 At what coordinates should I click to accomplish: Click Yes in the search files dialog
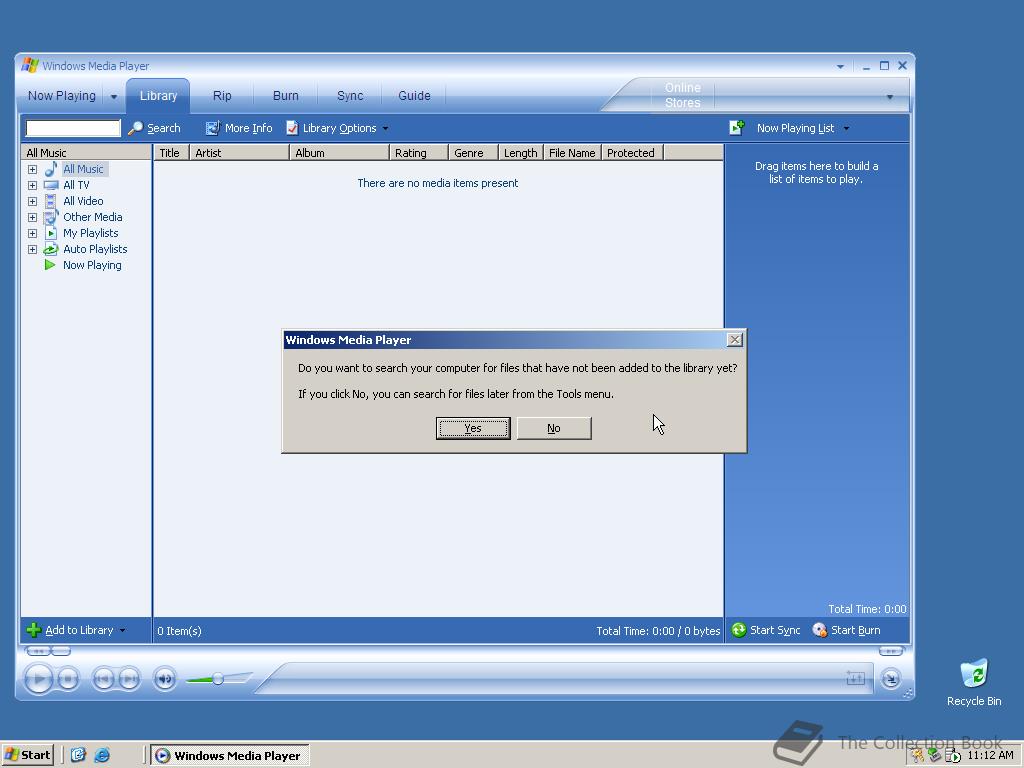[473, 428]
